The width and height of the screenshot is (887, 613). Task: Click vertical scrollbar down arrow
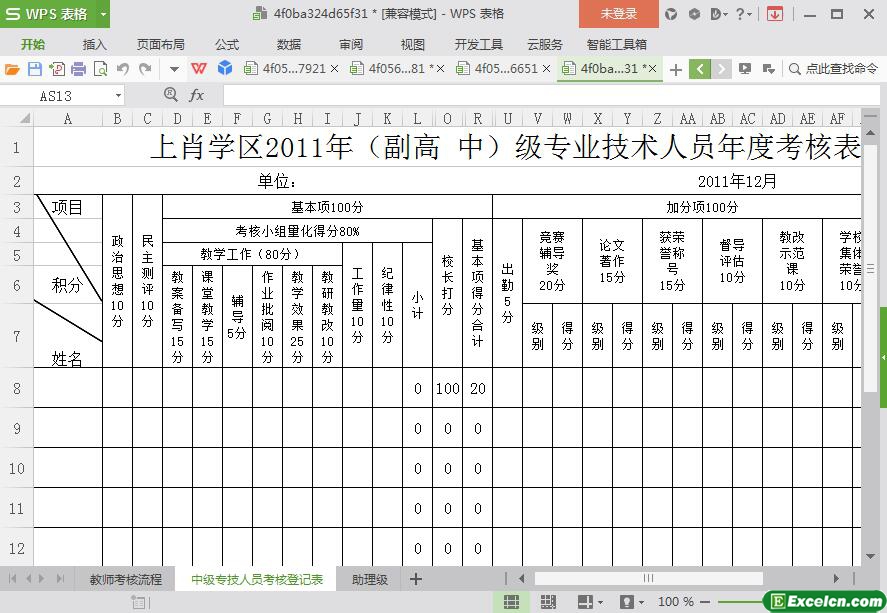pyautogui.click(x=871, y=556)
